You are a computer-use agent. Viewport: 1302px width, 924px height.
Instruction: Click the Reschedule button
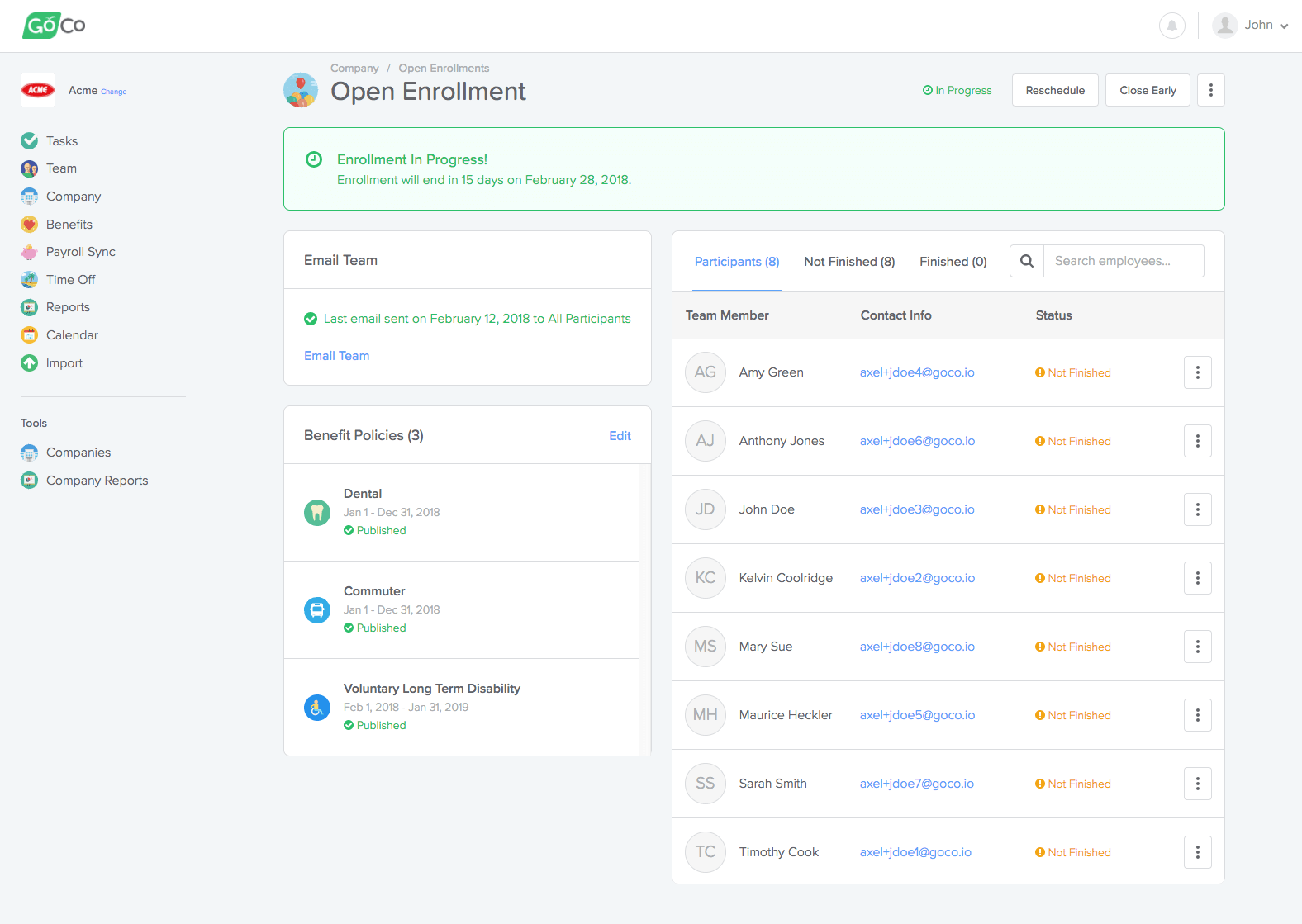[x=1055, y=90]
